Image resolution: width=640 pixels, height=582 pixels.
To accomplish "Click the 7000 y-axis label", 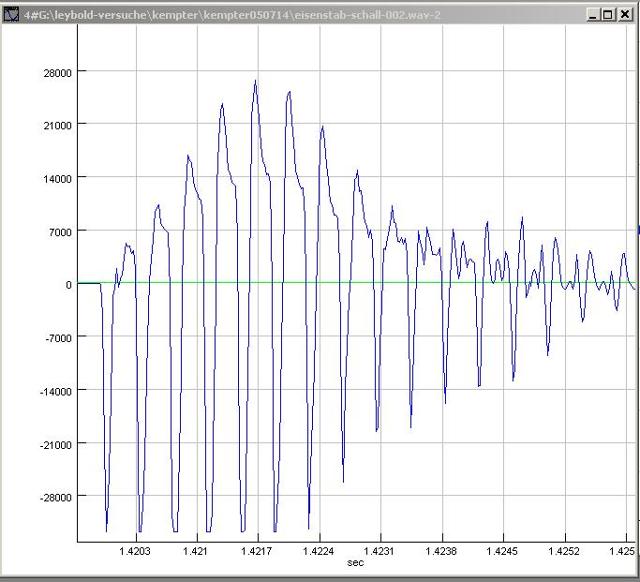I will [60, 232].
